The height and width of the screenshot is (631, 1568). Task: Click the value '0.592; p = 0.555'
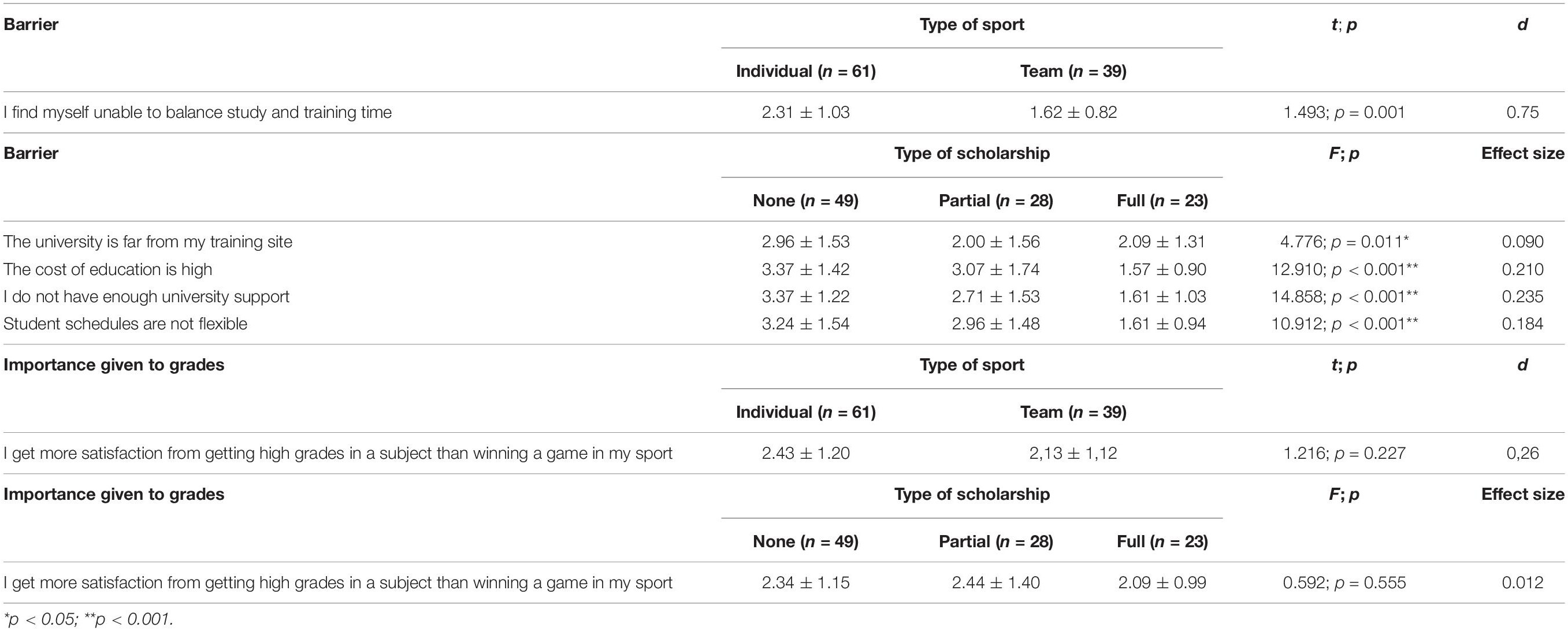click(x=1344, y=583)
